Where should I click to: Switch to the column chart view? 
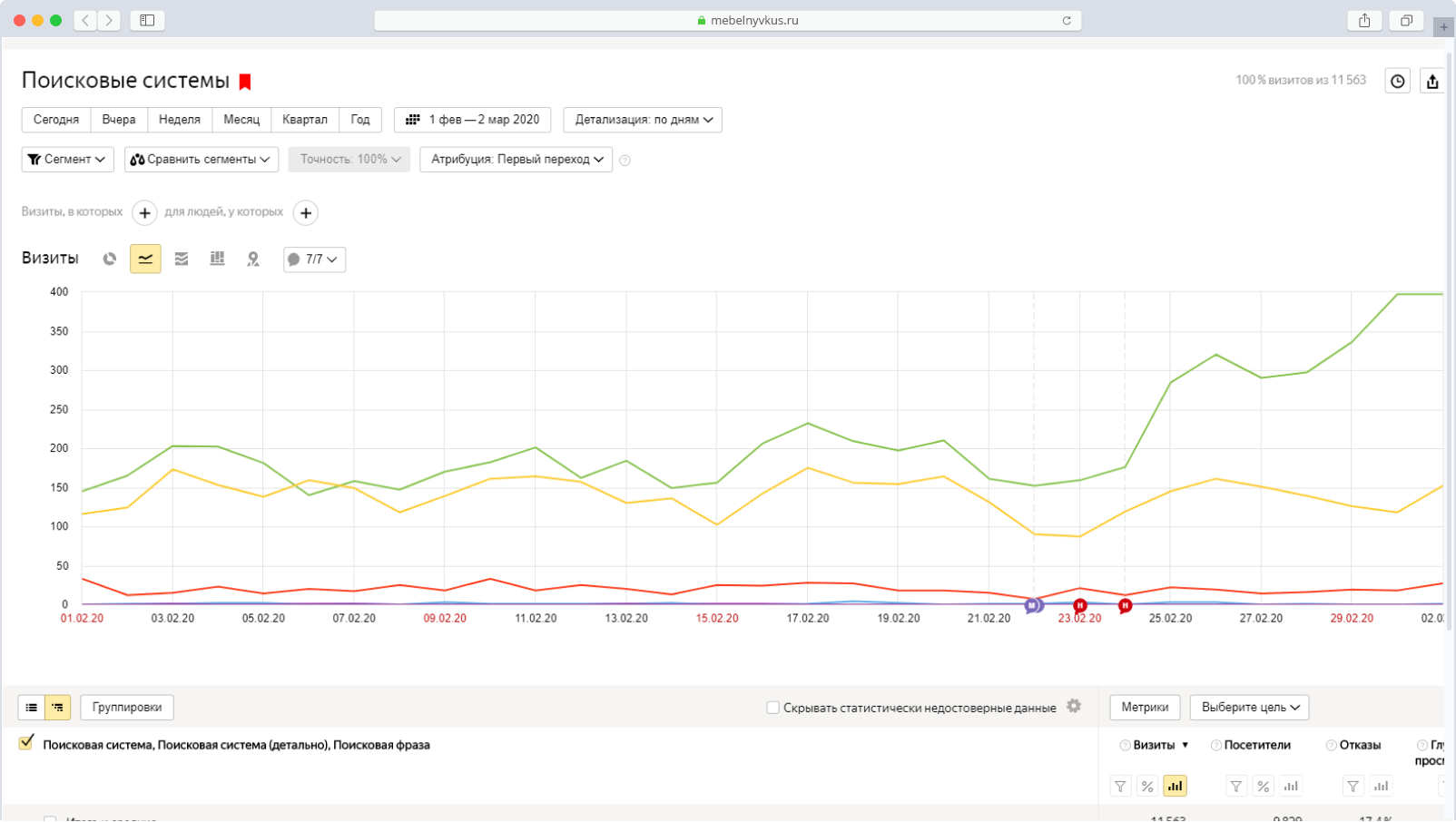(217, 259)
